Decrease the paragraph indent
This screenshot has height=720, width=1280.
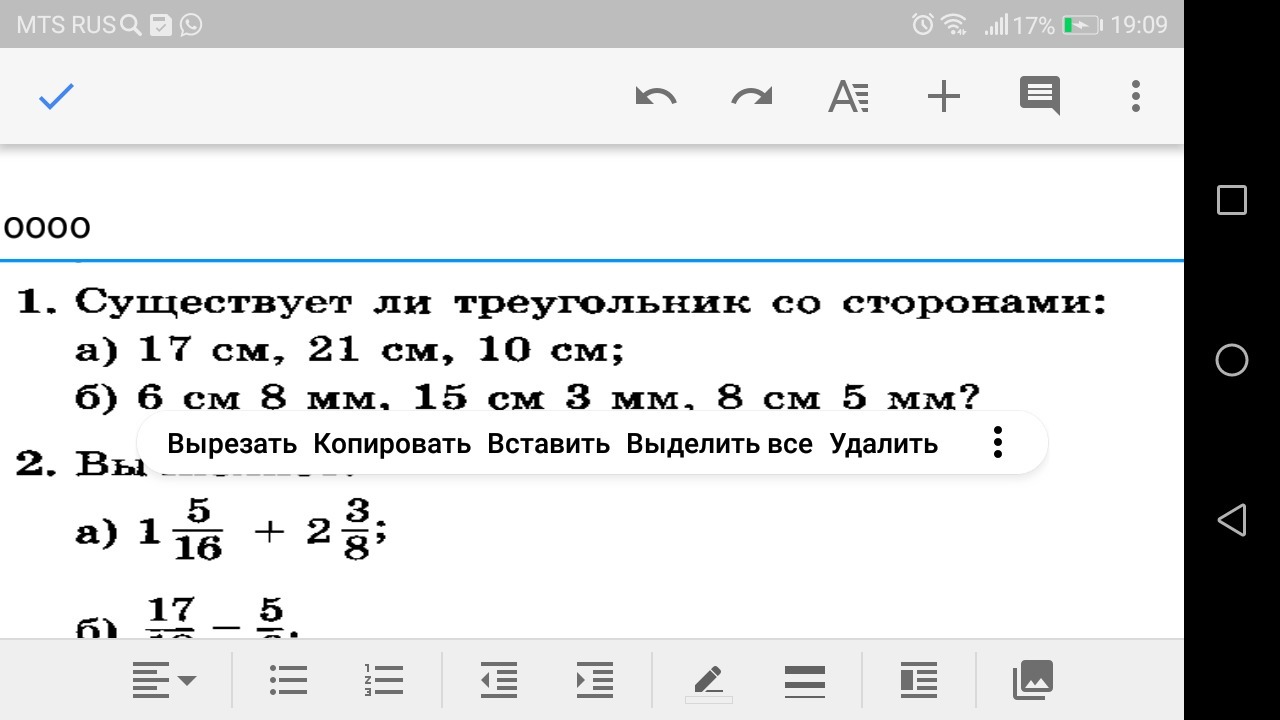tap(499, 680)
